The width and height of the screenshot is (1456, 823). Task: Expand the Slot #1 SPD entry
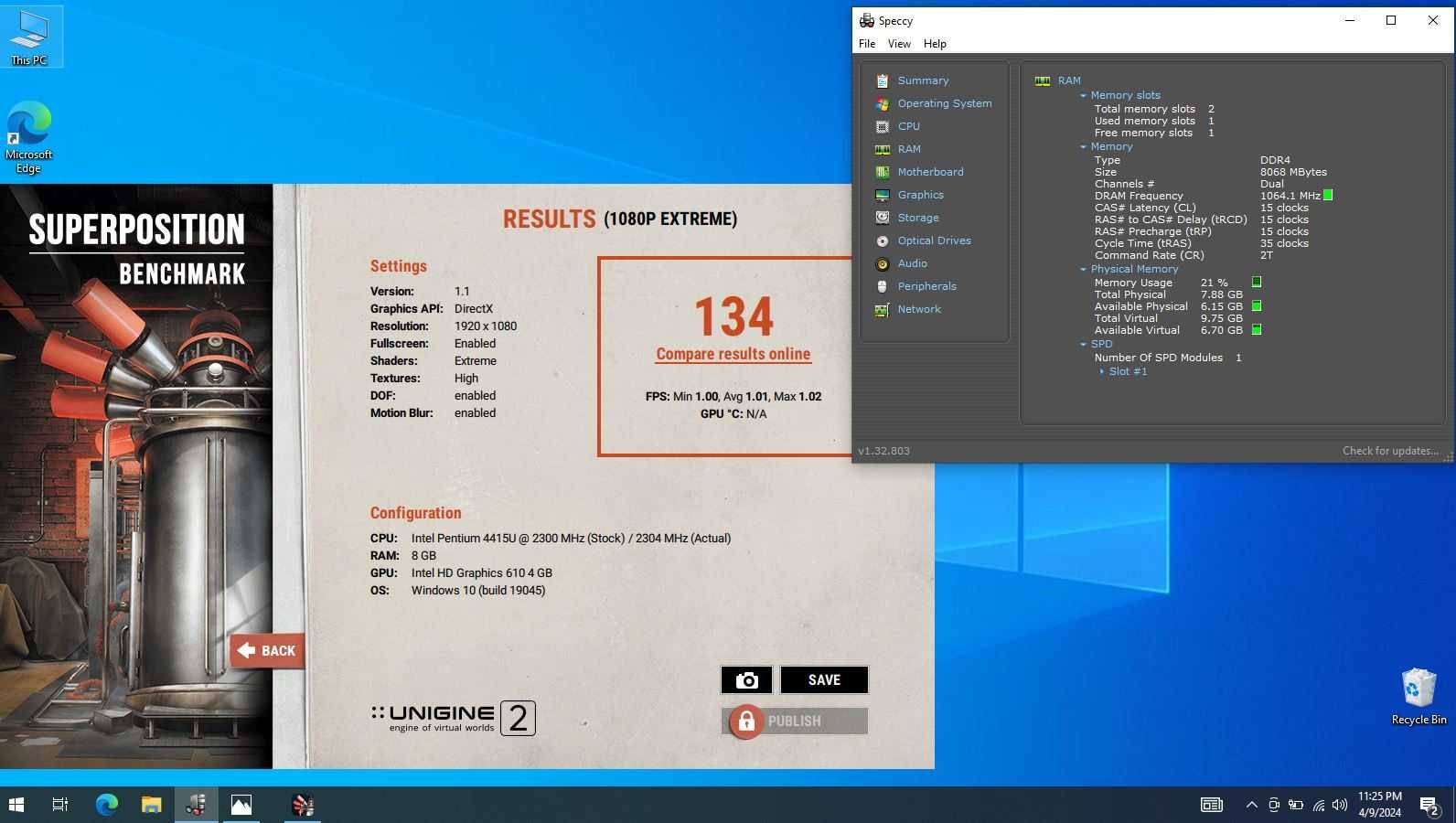tap(1102, 371)
